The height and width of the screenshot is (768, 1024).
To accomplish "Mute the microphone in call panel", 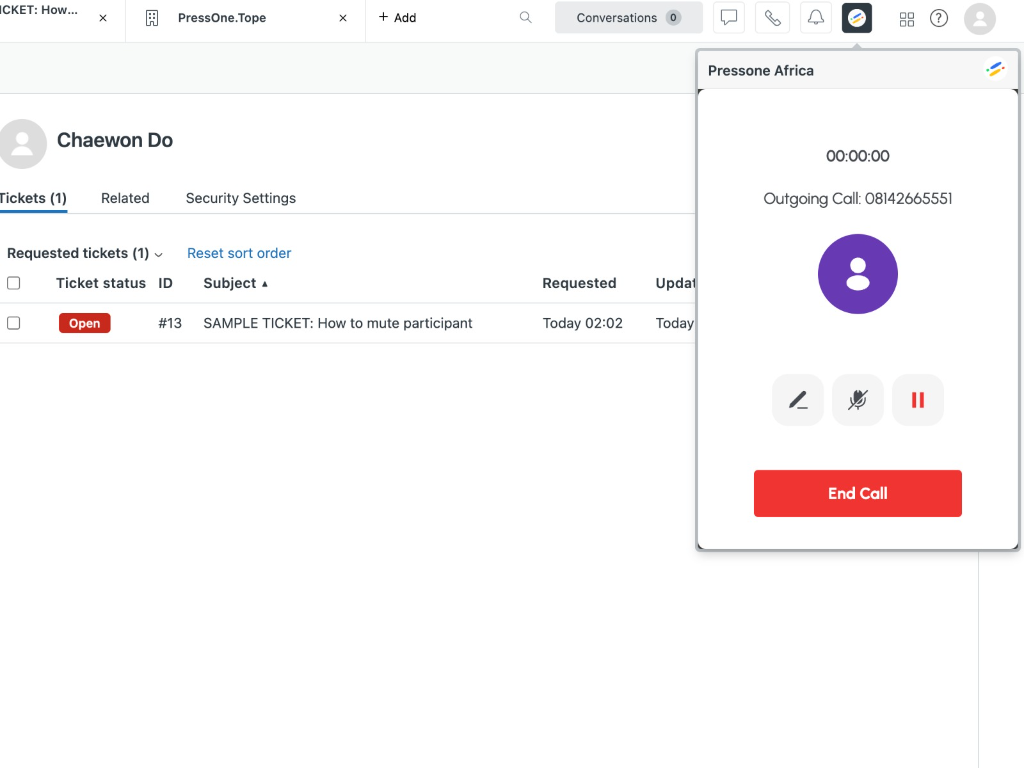I will click(857, 401).
